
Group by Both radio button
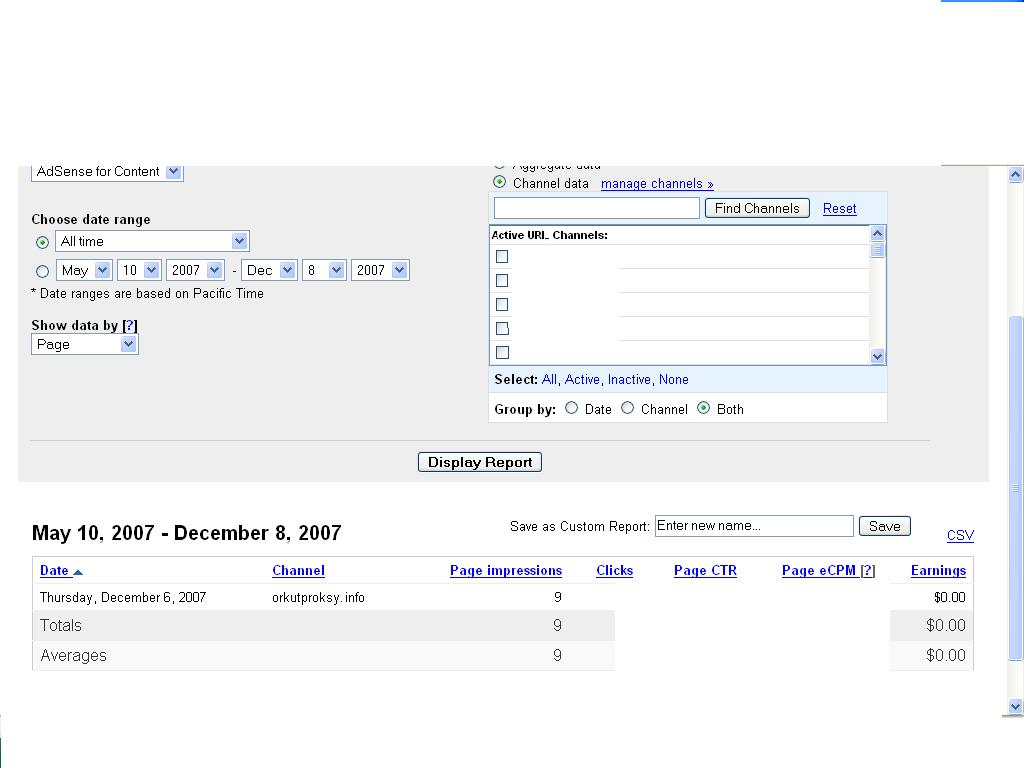[703, 408]
